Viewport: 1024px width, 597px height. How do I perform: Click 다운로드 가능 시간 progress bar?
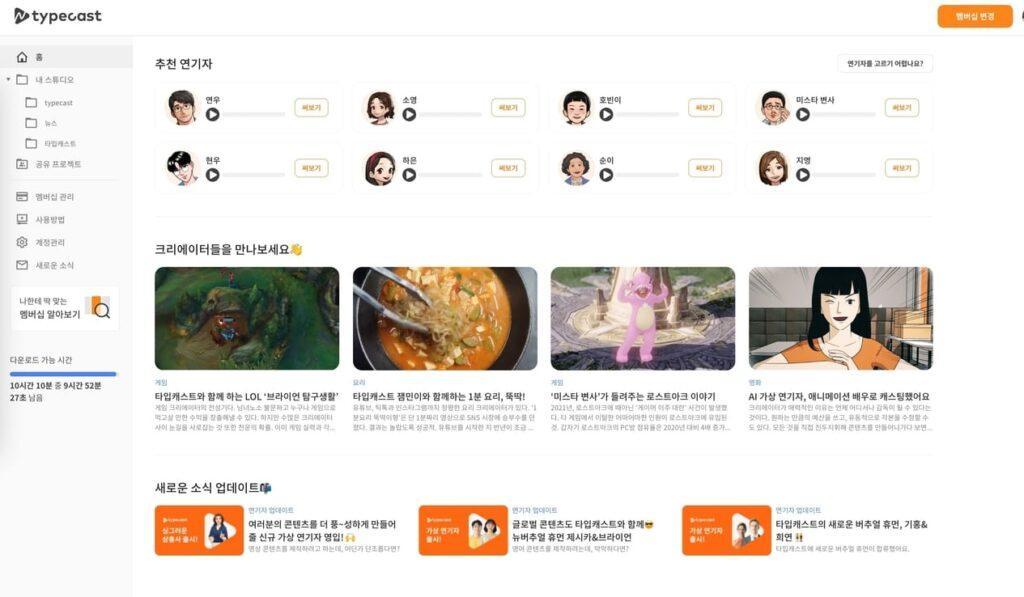[x=63, y=374]
